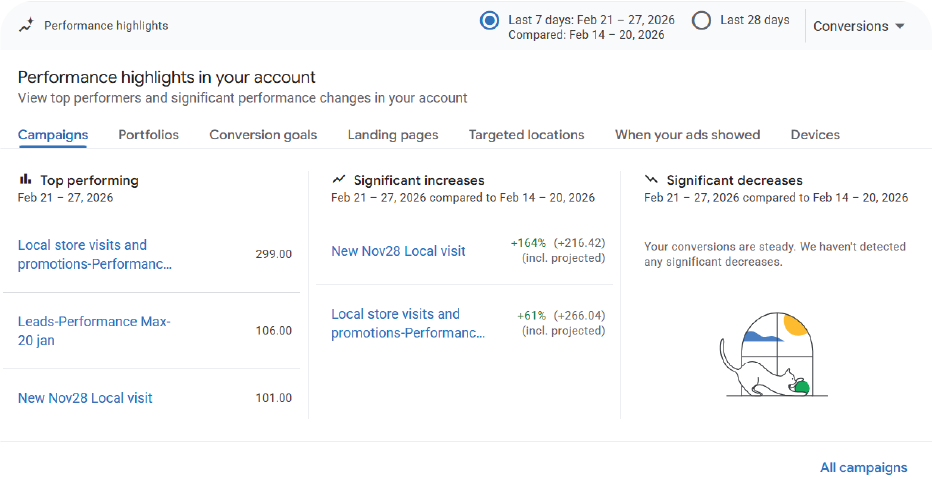Click the Significant increases trend-up icon
Viewport: 932px width, 486px height.
(340, 180)
